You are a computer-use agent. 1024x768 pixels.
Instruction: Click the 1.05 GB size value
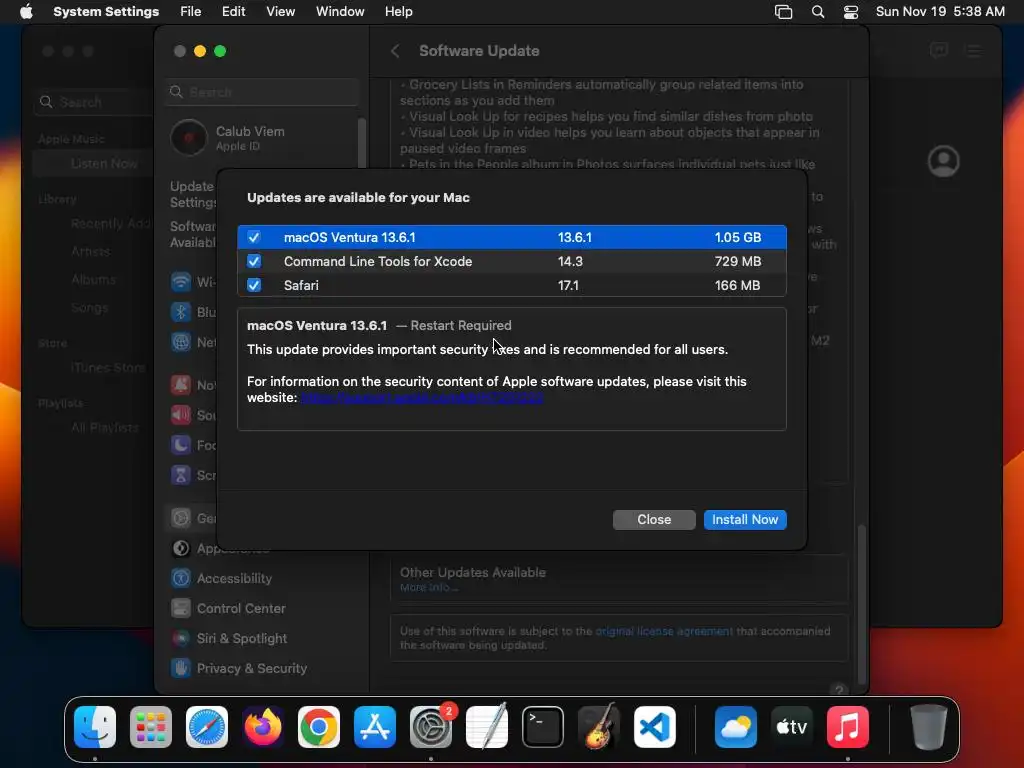point(738,237)
